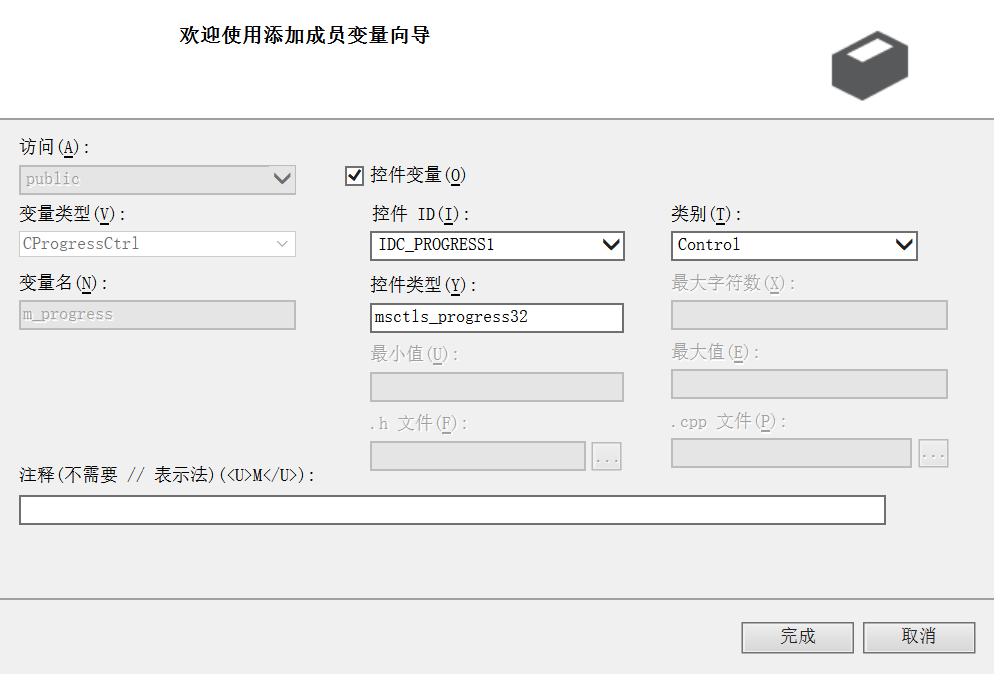The image size is (994, 674).
Task: Click the 注释 comment input field
Action: [x=450, y=510]
